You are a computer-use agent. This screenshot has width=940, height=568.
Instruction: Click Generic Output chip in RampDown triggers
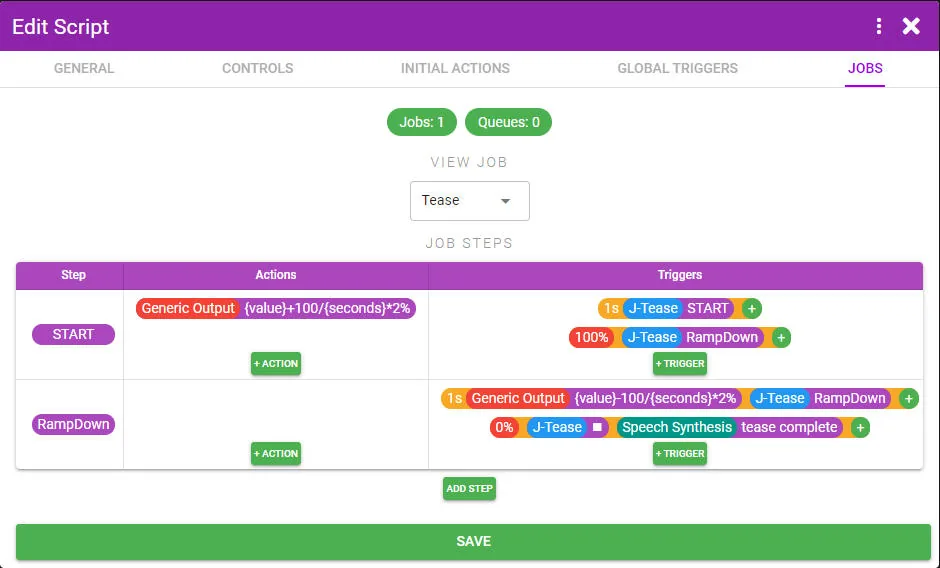click(518, 398)
